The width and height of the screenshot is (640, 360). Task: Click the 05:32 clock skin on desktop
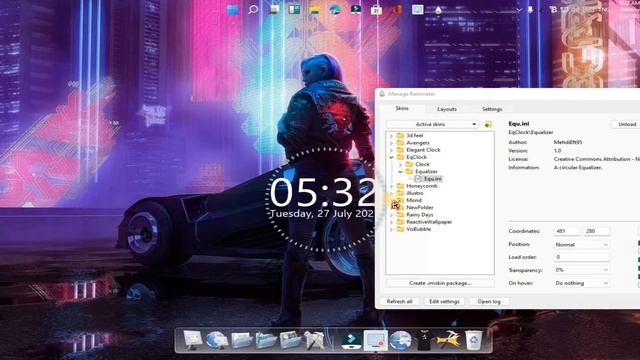pos(322,192)
